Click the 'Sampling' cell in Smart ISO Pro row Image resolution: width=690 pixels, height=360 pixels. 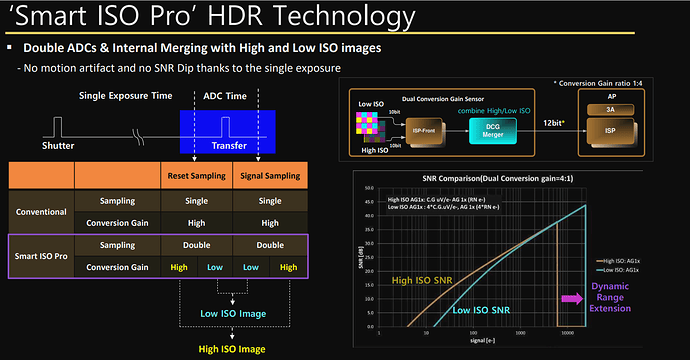coord(117,245)
